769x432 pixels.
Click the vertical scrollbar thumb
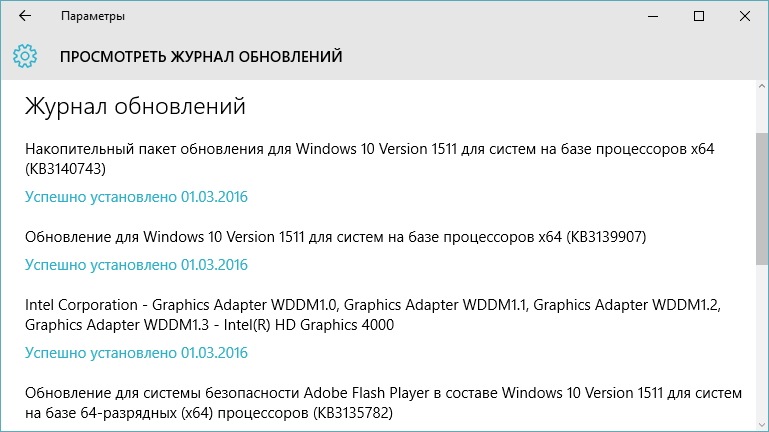[x=762, y=199]
